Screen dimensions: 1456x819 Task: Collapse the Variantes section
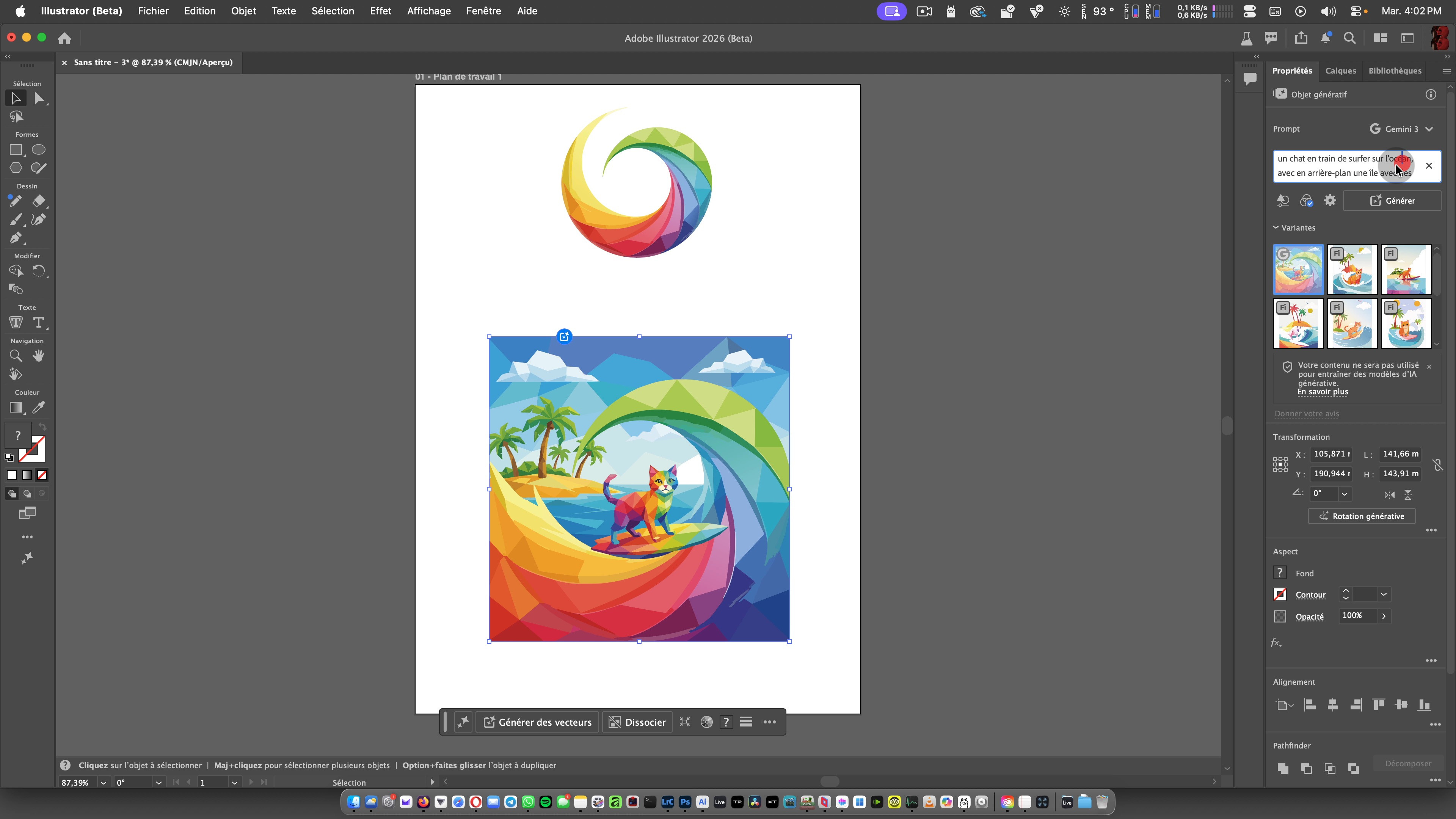[1276, 228]
